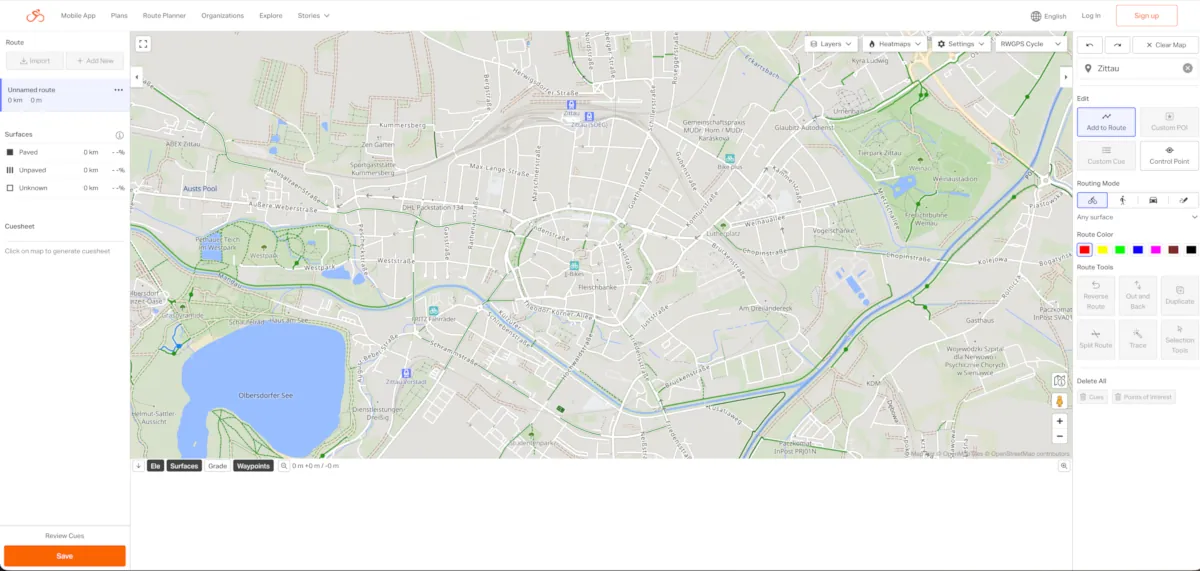Pick yellow route color
The image size is (1200, 571).
(x=1102, y=250)
